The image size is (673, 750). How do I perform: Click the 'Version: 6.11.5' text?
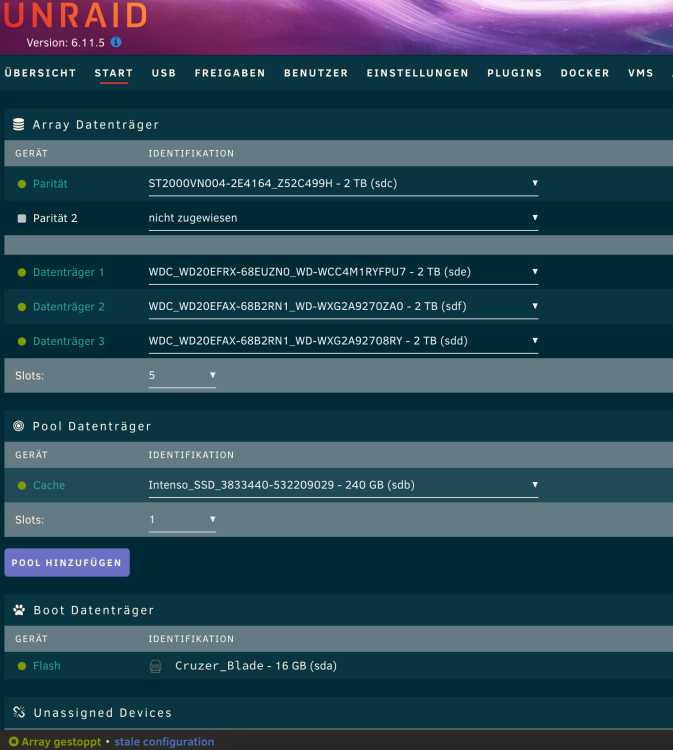click(x=66, y=43)
